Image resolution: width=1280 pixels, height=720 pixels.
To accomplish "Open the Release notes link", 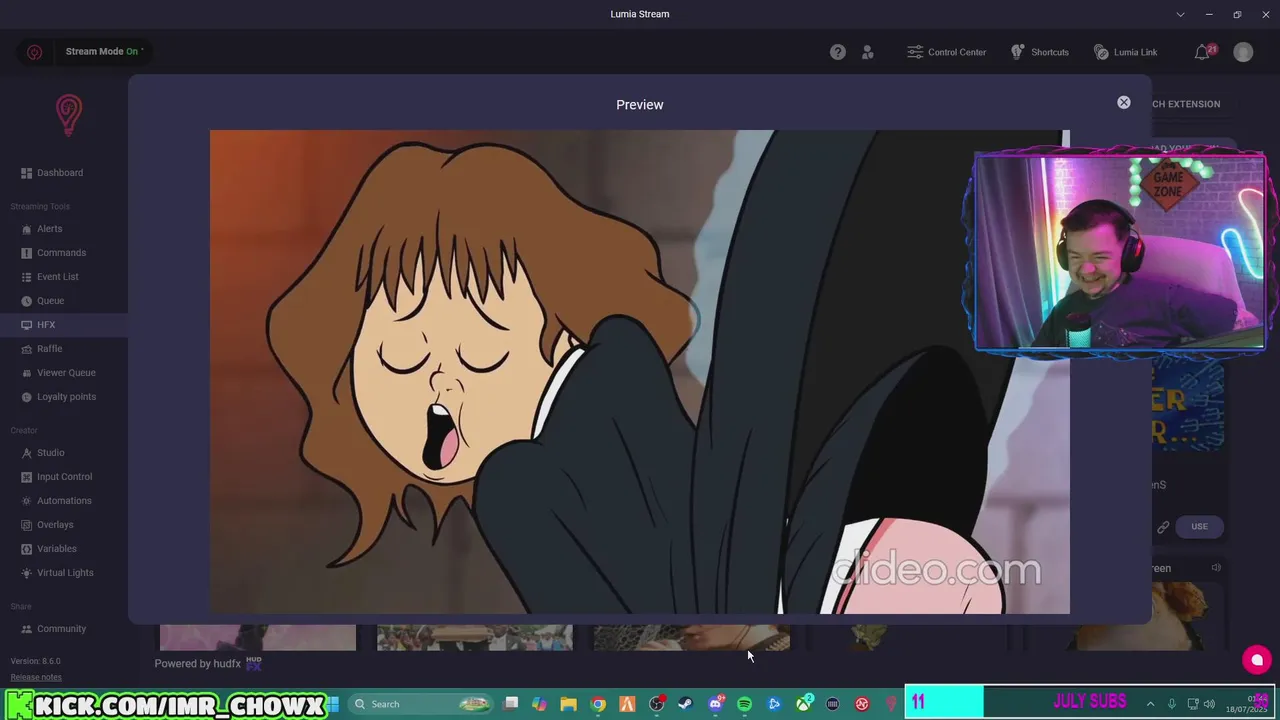I will 36,677.
